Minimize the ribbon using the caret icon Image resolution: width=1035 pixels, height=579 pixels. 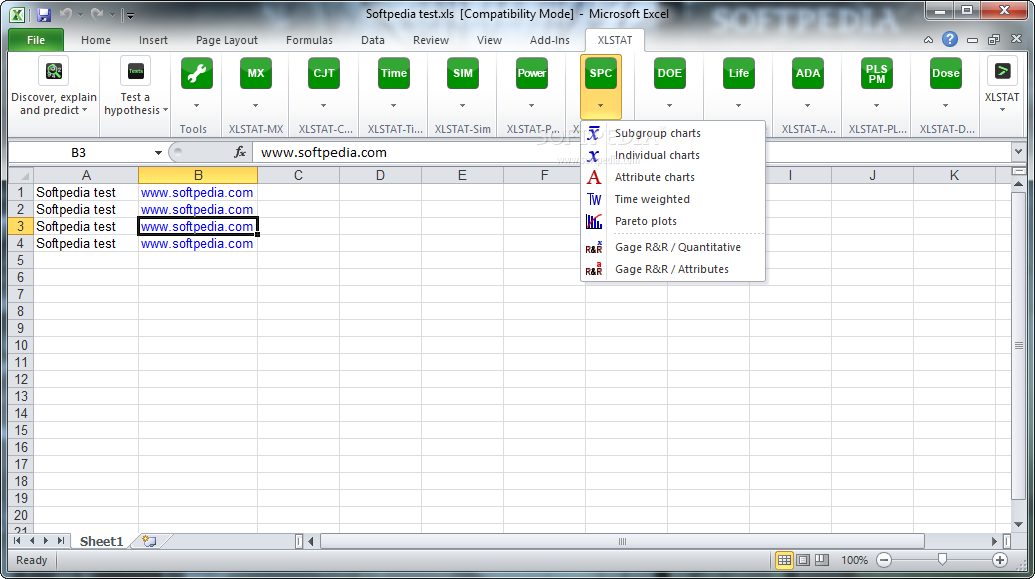928,40
